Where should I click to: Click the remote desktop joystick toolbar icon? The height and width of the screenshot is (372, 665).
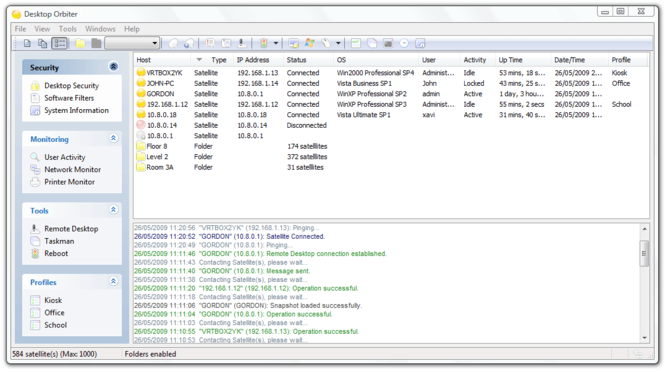[242, 43]
